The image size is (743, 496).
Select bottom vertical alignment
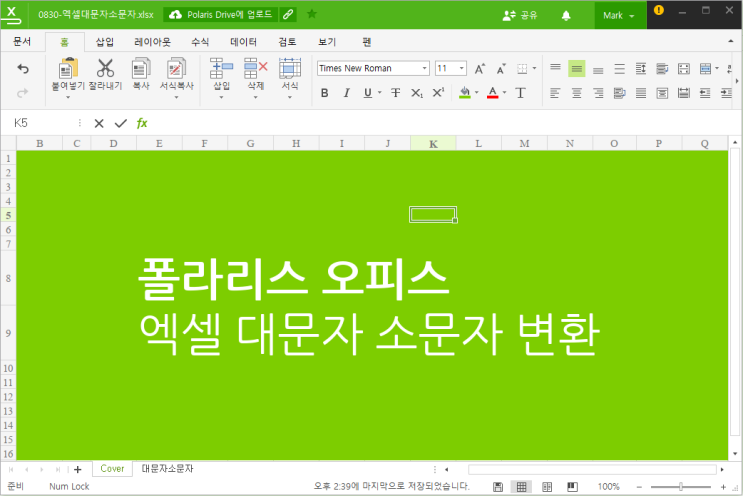(x=598, y=69)
